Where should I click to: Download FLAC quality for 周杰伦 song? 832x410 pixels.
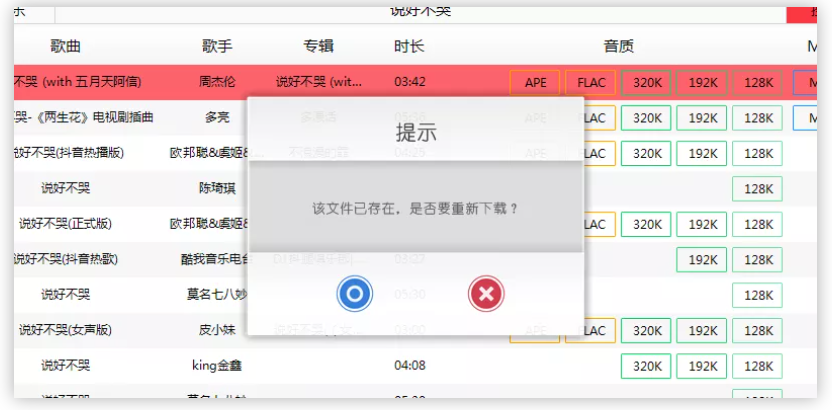tap(590, 82)
